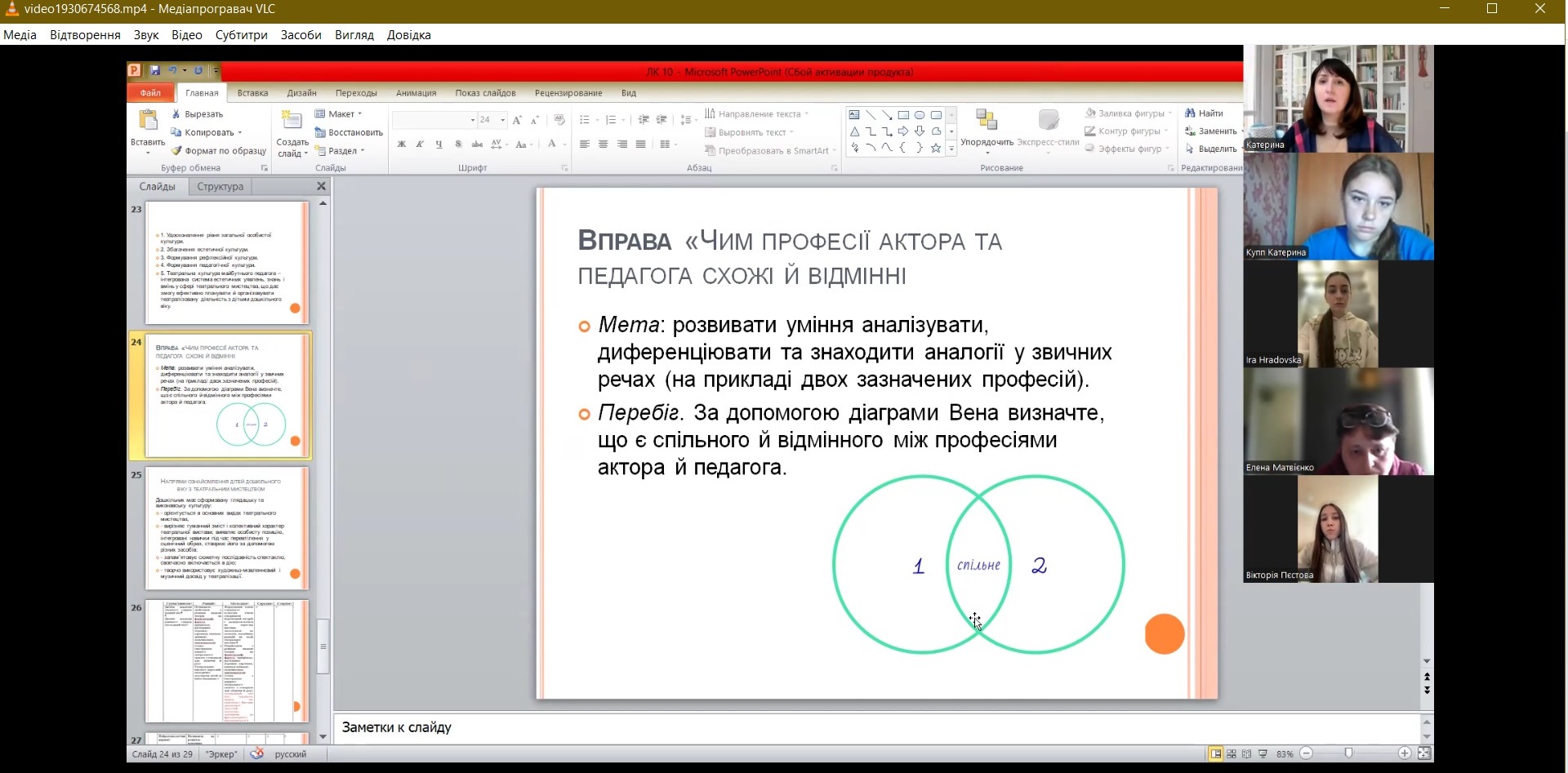Click the Упорядочить arrange icon

(x=987, y=121)
